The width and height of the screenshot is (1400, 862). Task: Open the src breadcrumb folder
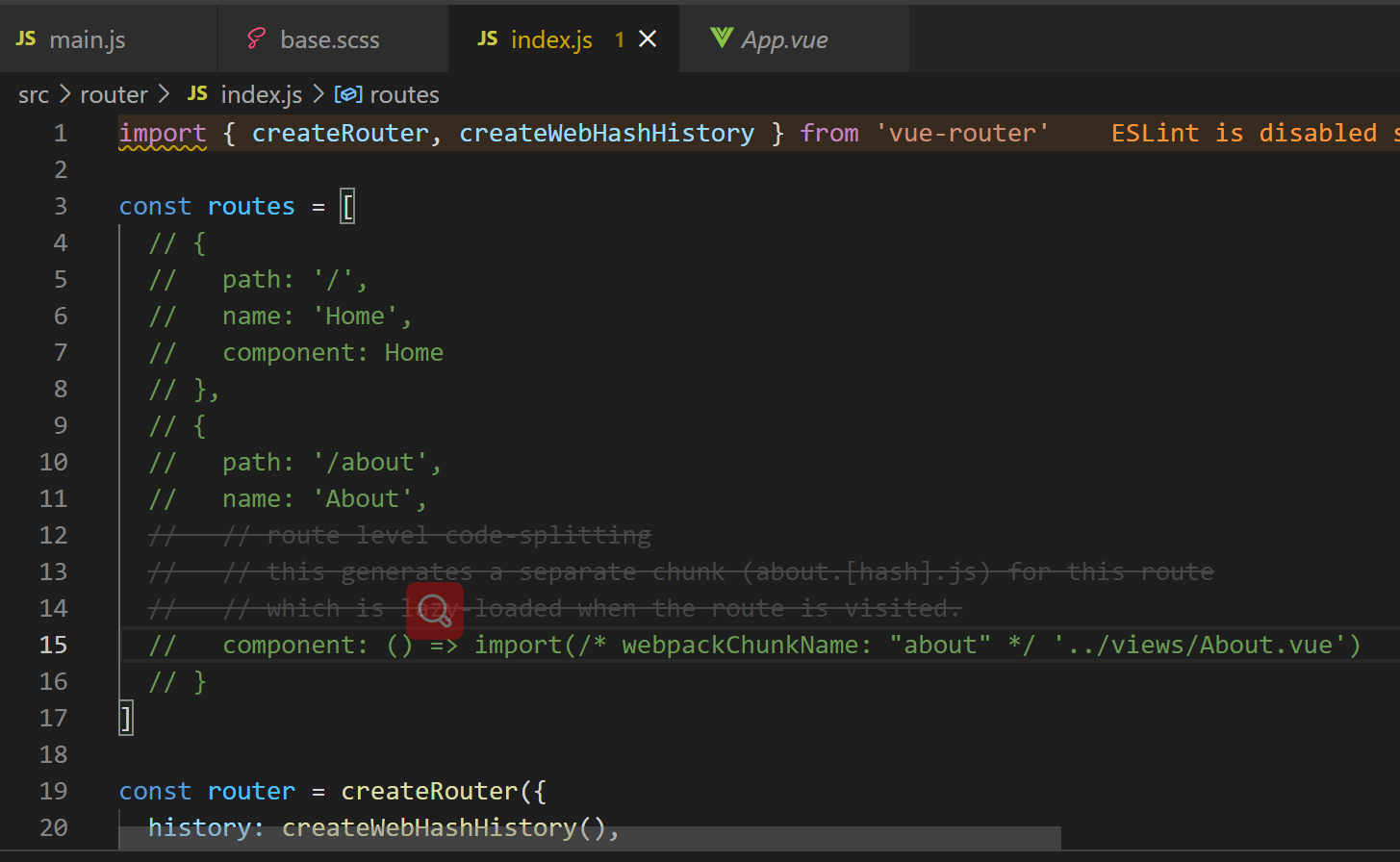point(34,94)
